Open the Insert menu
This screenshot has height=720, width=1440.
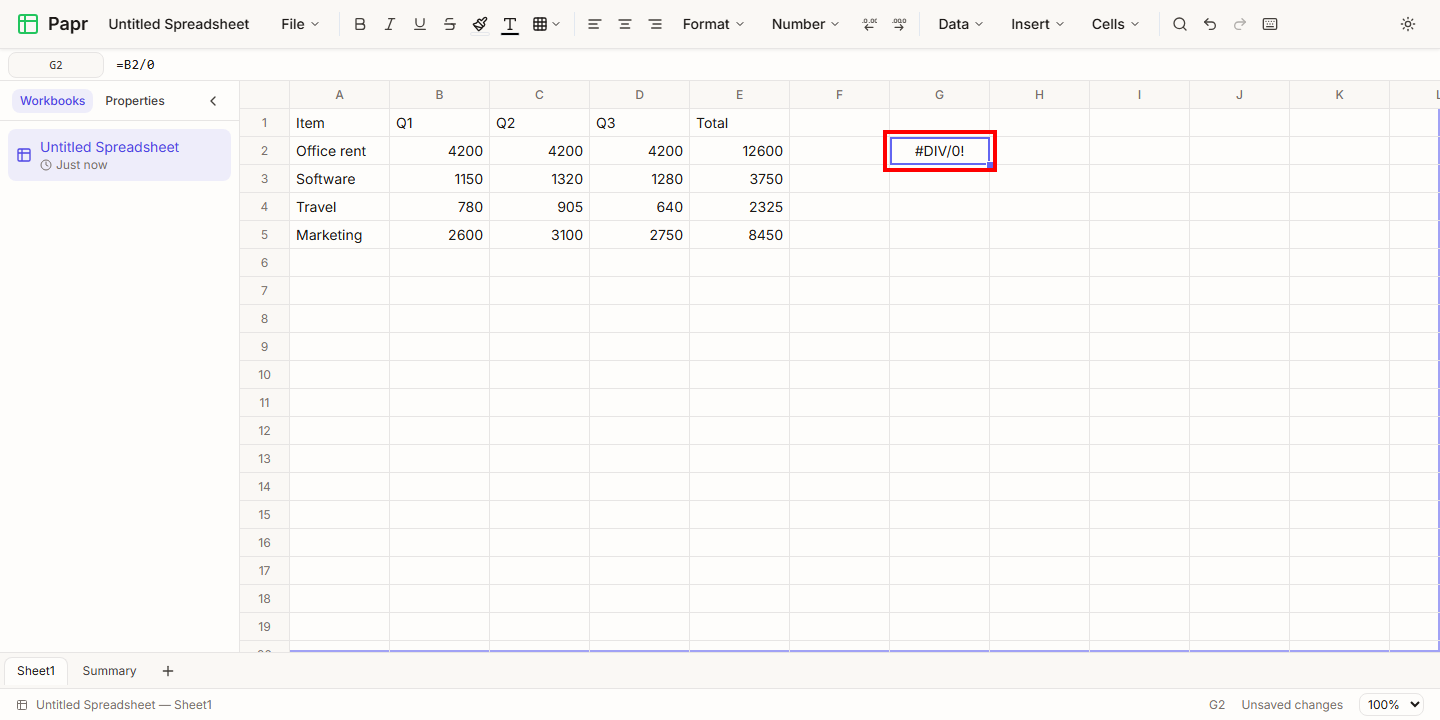click(x=1038, y=24)
